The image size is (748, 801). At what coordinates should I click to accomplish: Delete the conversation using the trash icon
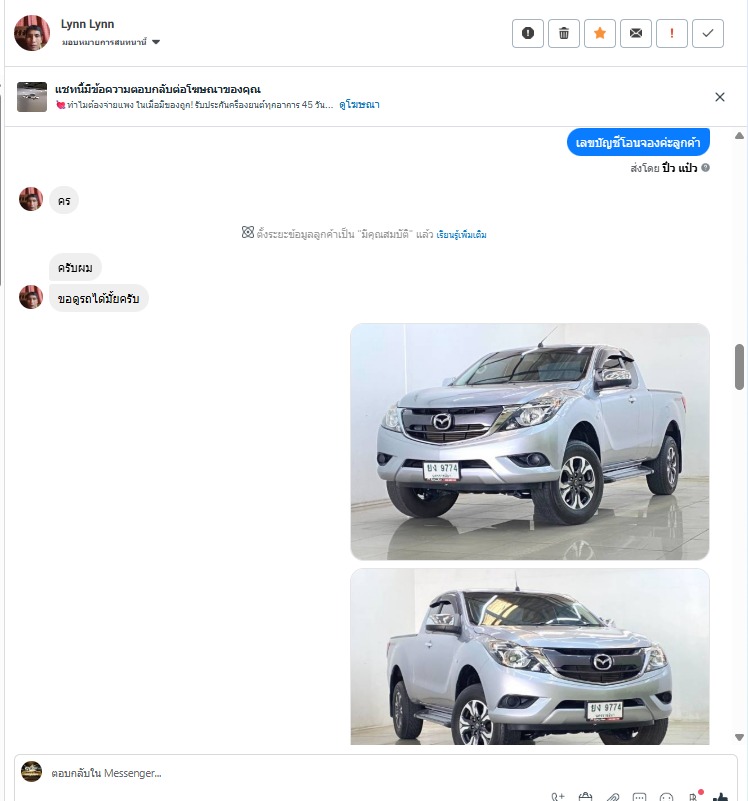click(564, 33)
